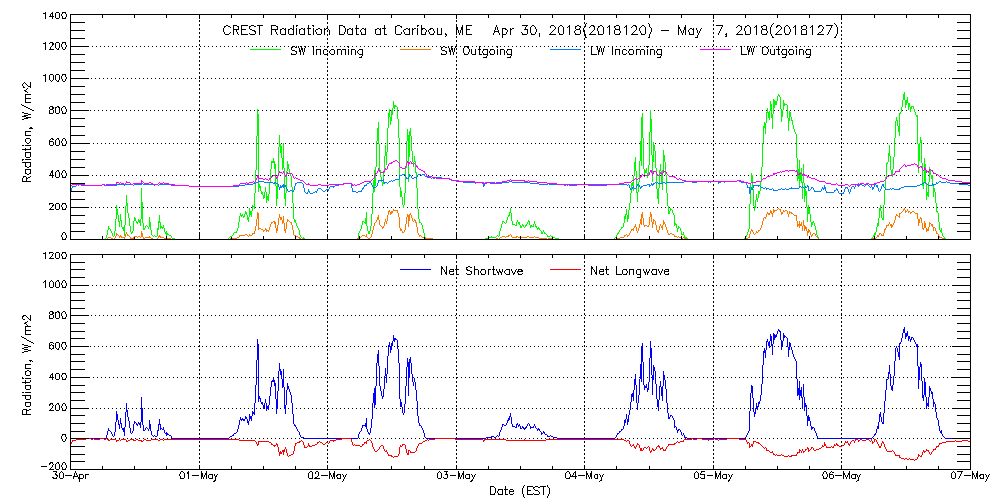
Task: Click the Date (EST) axis title
Action: pyautogui.click(x=521, y=491)
